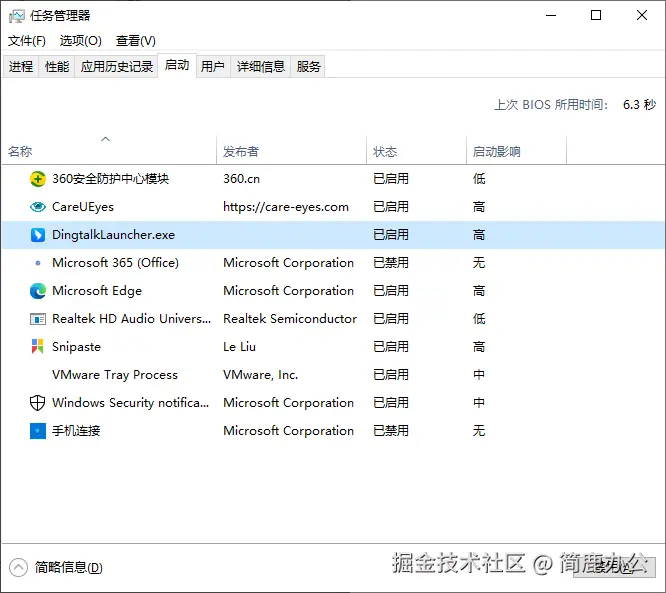Select Microsoft 365 (Office) entry name
The image size is (666, 593).
(116, 263)
